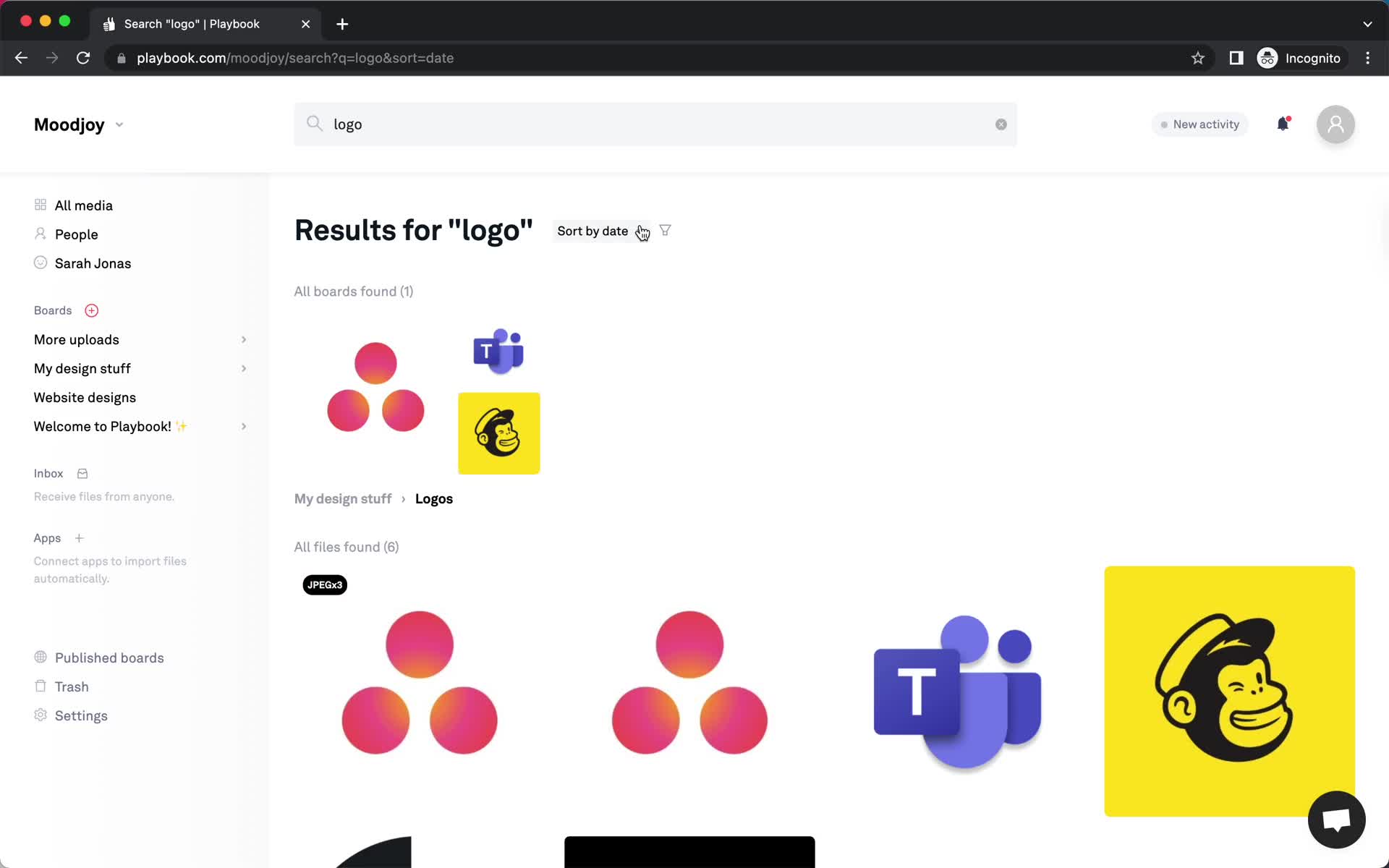Click the 'Settings' link in sidebar

pyautogui.click(x=82, y=715)
